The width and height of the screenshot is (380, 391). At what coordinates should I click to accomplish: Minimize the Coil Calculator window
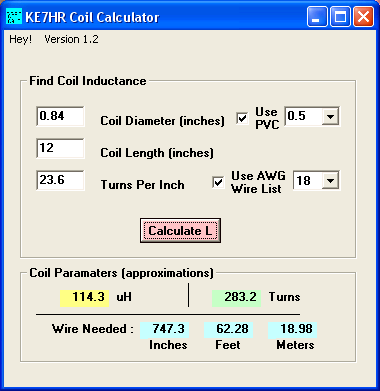(x=317, y=16)
